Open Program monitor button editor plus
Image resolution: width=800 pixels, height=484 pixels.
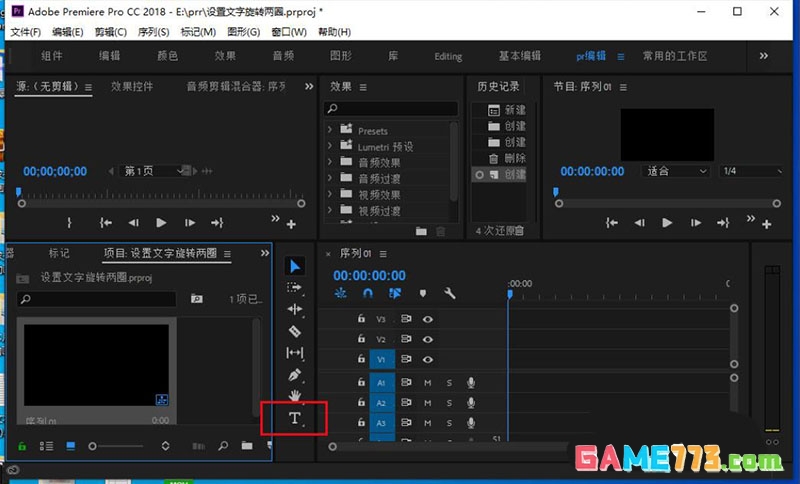coord(766,224)
